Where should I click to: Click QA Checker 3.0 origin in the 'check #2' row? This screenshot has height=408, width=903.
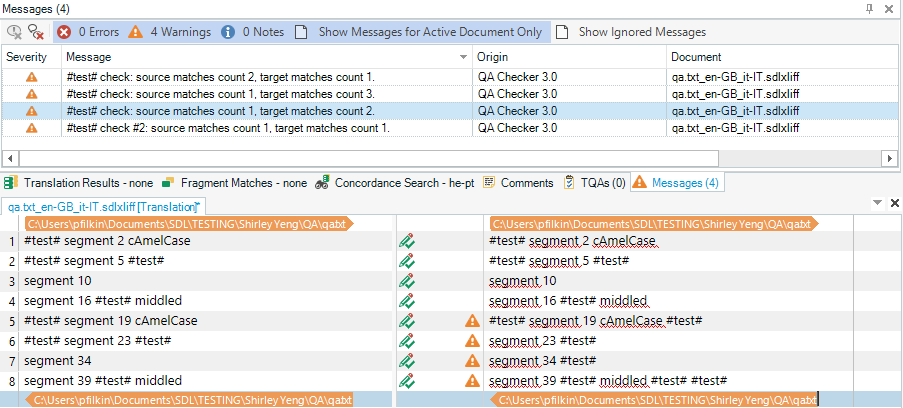click(x=517, y=128)
